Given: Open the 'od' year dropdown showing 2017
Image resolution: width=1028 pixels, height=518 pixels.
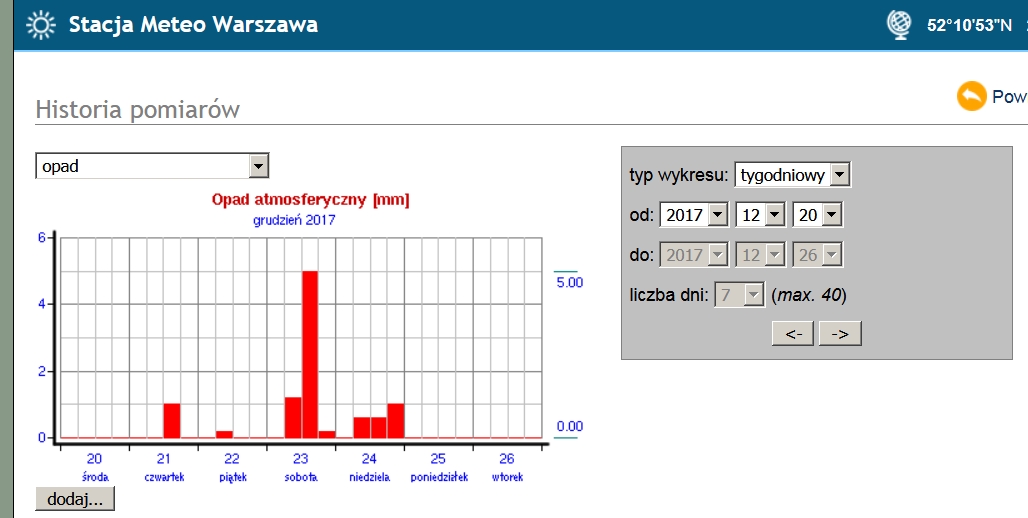Looking at the screenshot, I should tap(693, 215).
